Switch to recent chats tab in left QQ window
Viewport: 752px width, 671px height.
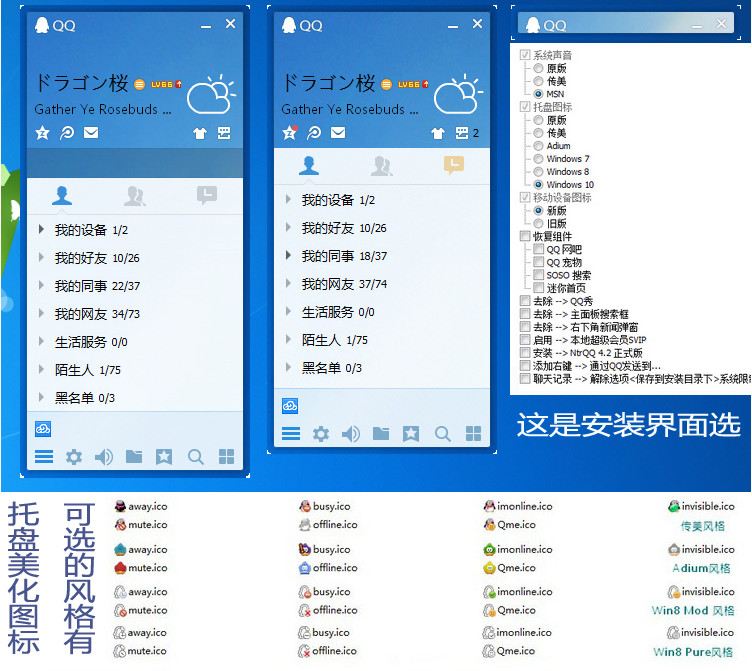click(x=207, y=195)
